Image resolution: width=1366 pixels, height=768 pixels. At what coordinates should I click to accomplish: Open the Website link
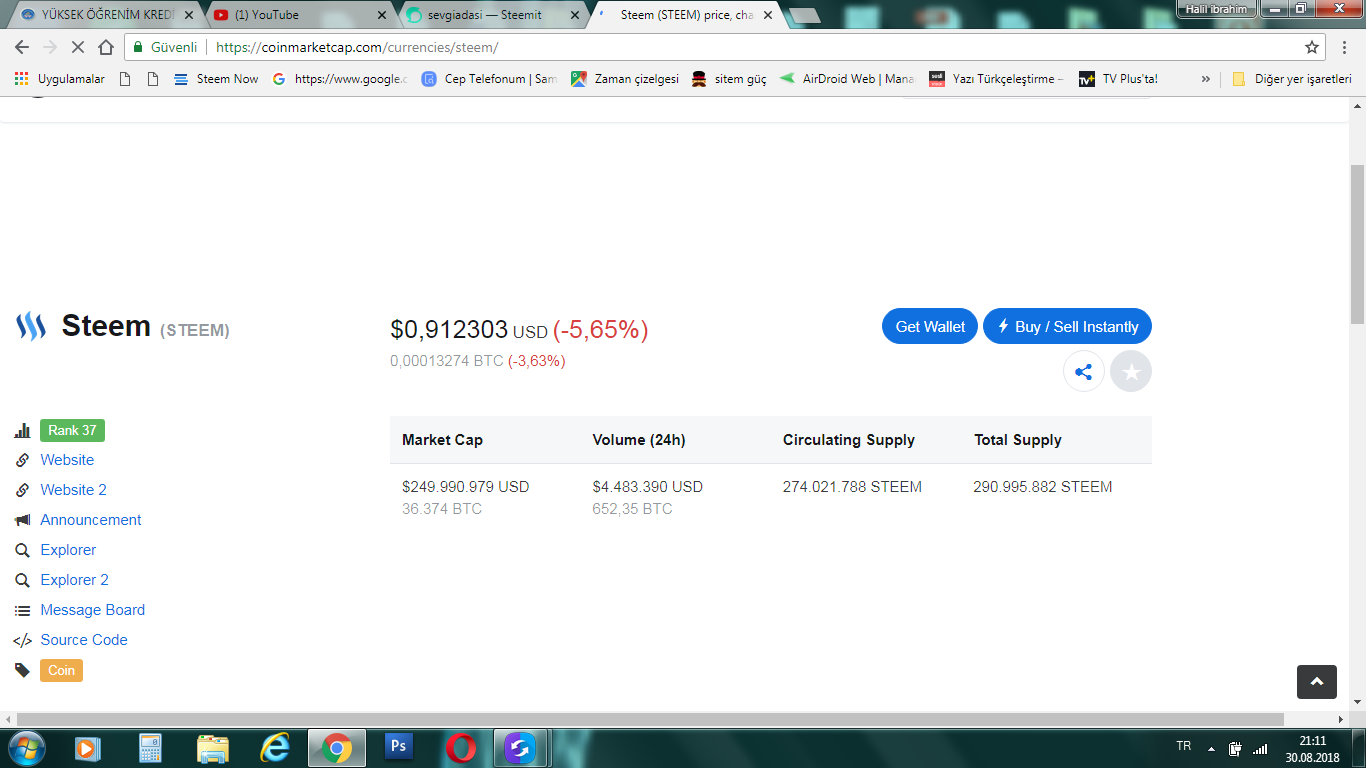point(67,460)
